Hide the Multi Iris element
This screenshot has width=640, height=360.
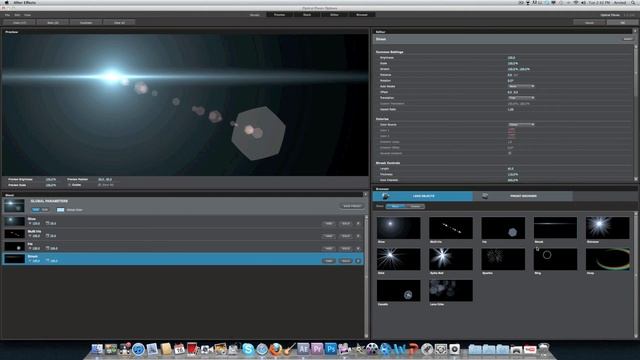(x=329, y=236)
